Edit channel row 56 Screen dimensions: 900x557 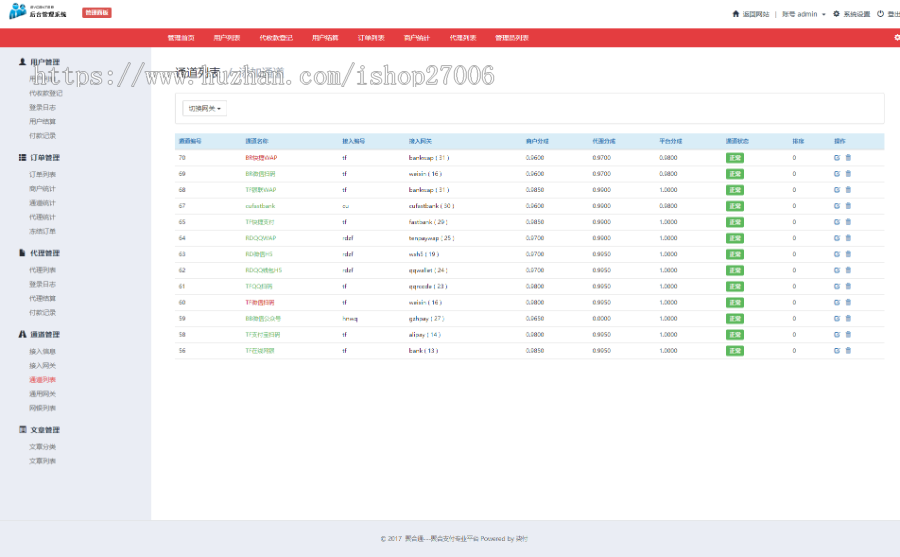tap(837, 350)
